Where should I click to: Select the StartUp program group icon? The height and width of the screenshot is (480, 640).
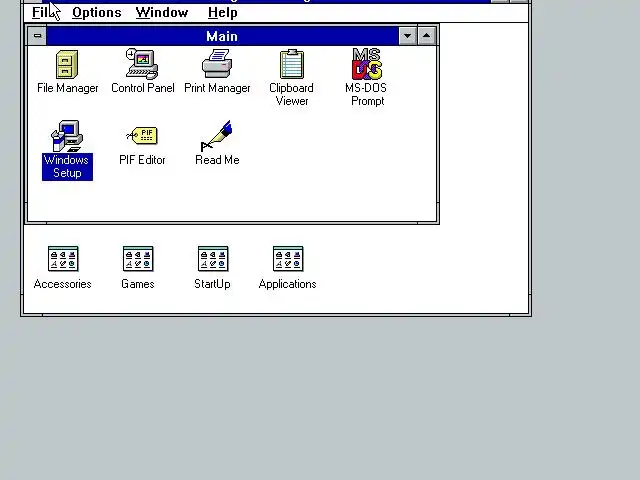[x=213, y=259]
